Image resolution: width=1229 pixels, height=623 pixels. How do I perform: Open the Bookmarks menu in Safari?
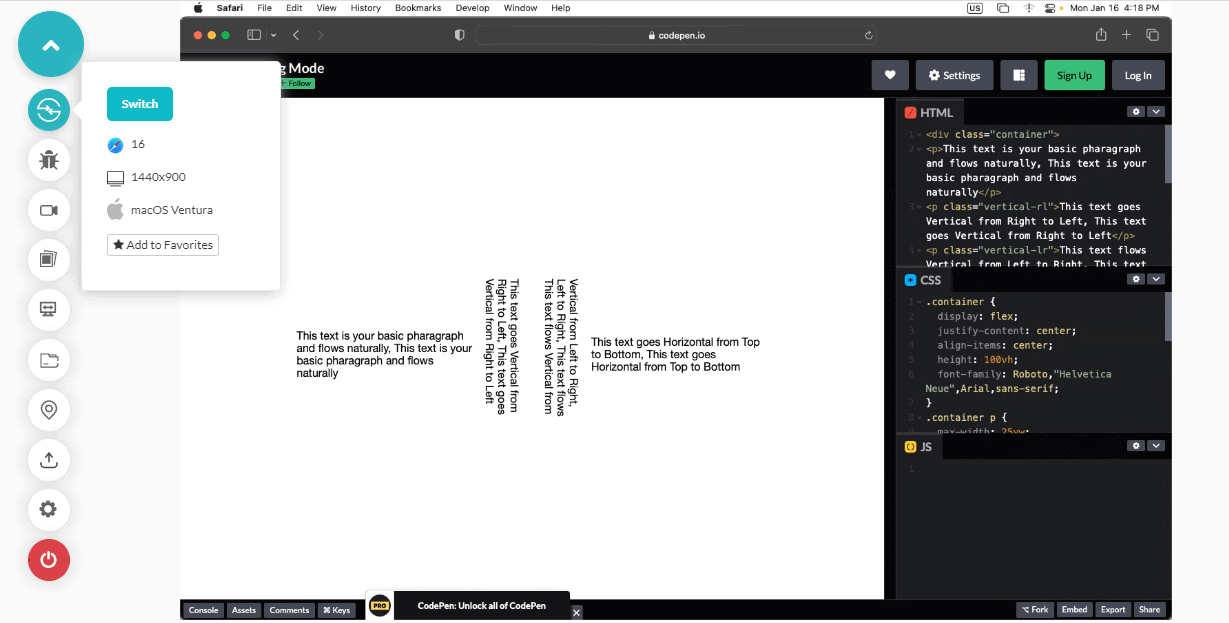tap(417, 7)
